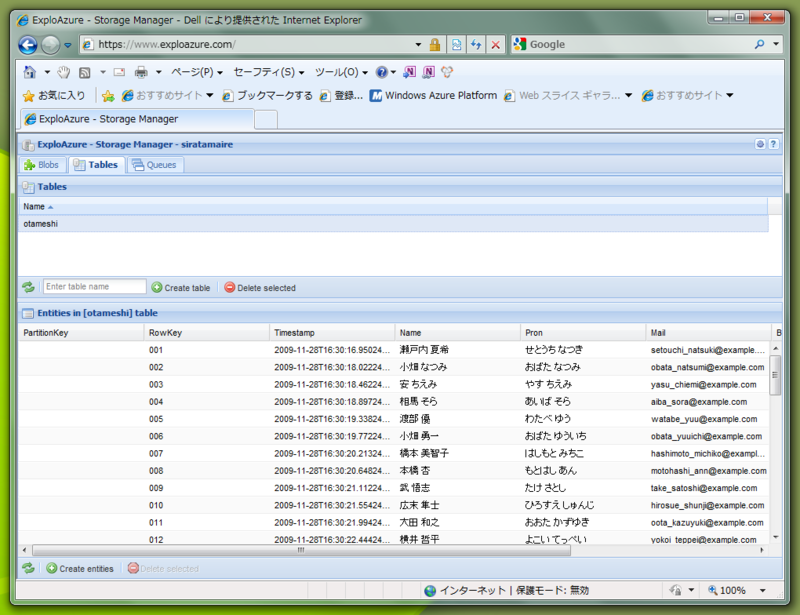The height and width of the screenshot is (615, 800).
Task: Sort entities by Mail column
Action: point(709,333)
